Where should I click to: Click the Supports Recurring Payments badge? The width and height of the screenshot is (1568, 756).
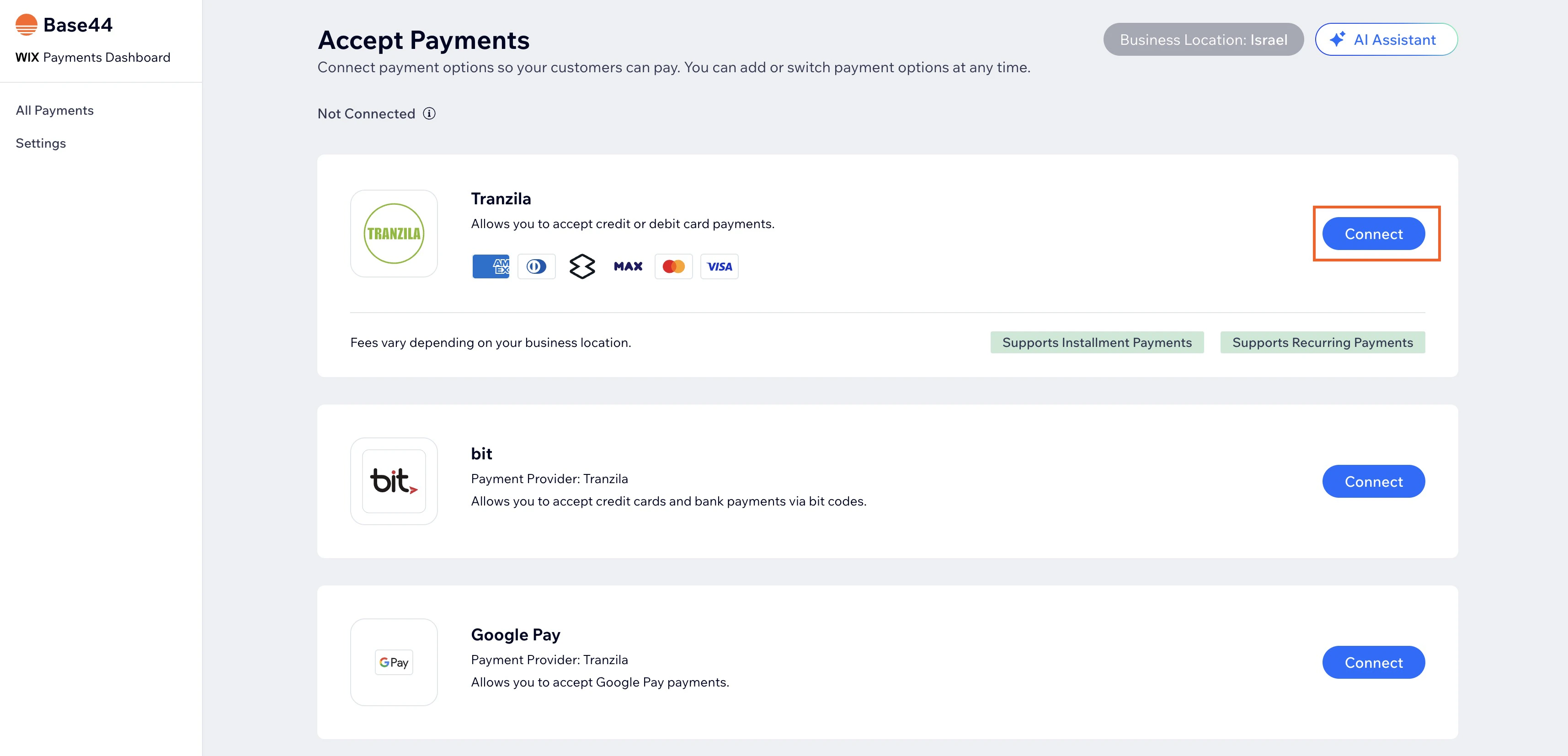(1322, 343)
